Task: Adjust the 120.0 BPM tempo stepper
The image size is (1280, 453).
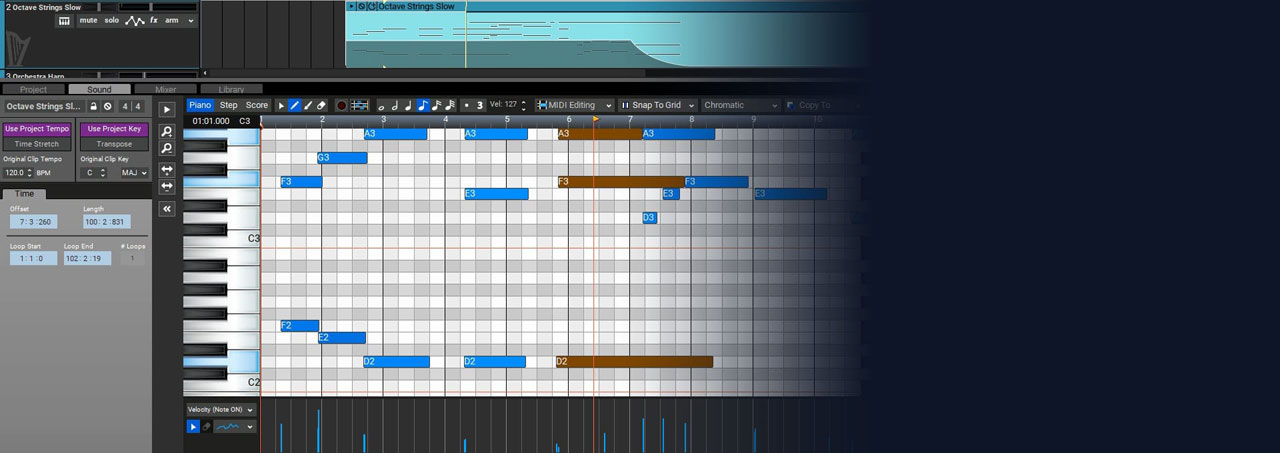Action: [31, 173]
